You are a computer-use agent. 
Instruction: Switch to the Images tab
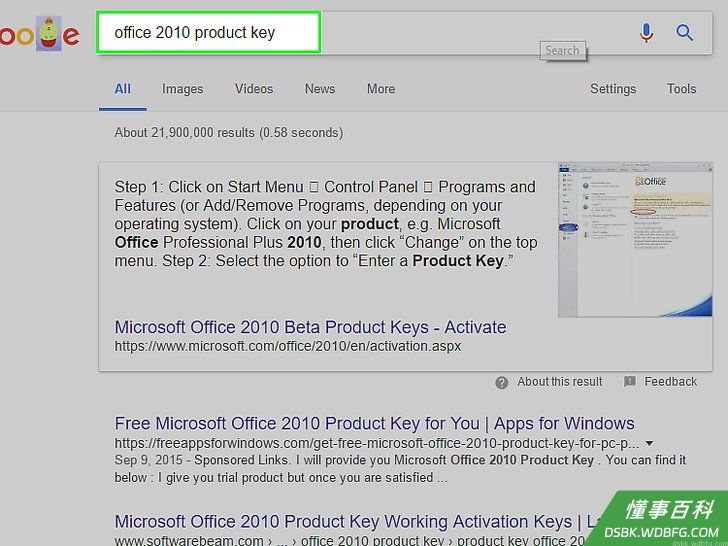pyautogui.click(x=182, y=89)
